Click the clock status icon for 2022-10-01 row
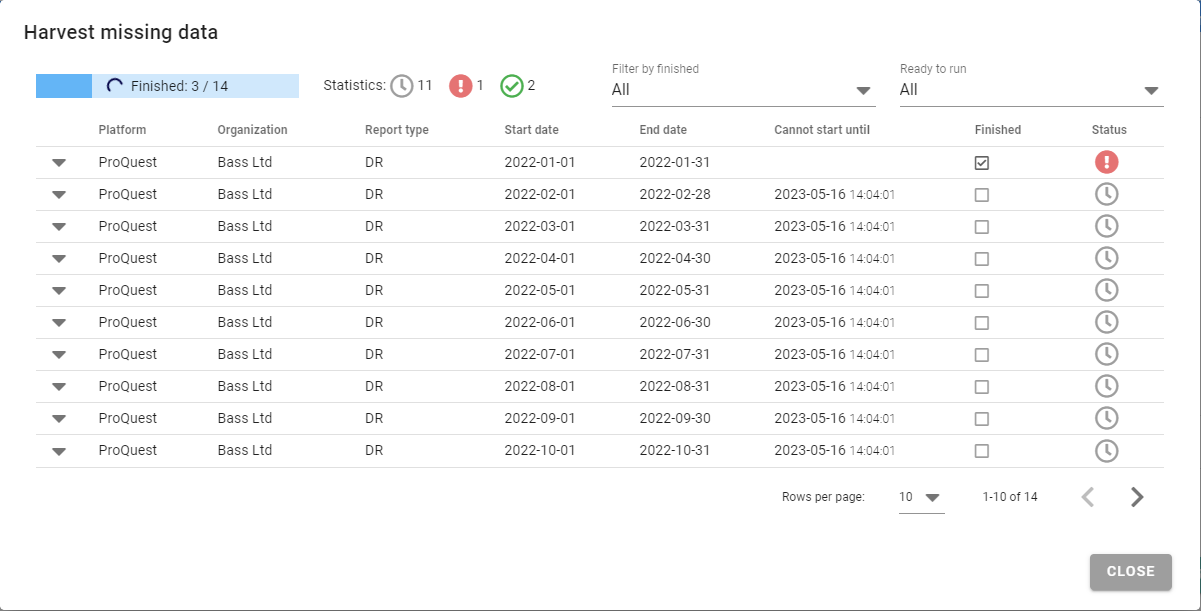The height and width of the screenshot is (611, 1201). 1106,450
